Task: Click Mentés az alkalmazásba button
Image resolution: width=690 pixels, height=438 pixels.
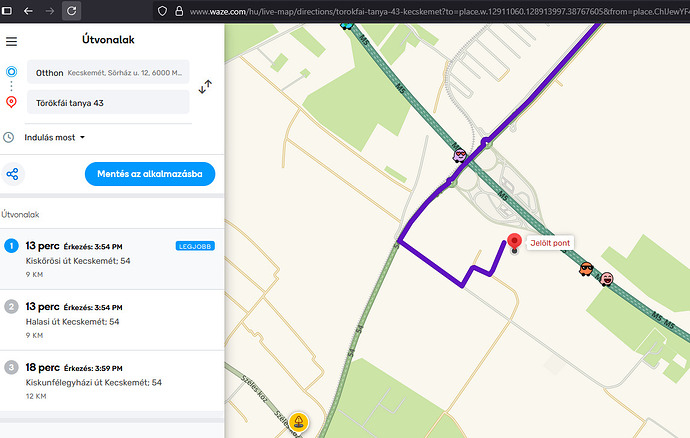Action: [x=150, y=174]
